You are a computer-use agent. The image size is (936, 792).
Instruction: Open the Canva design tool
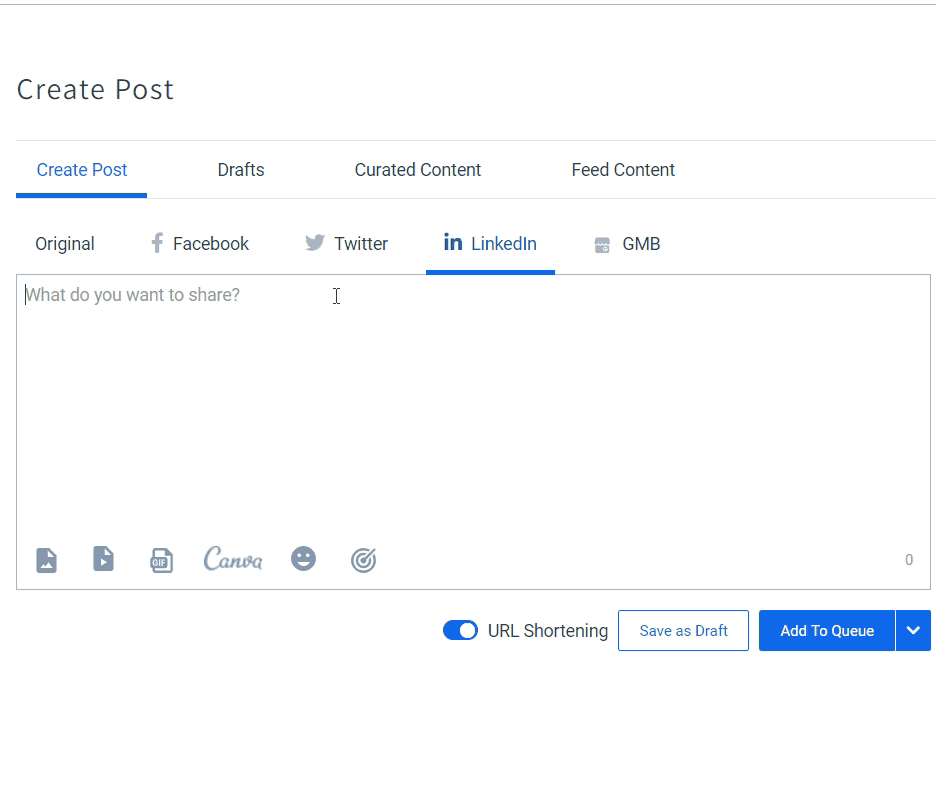[233, 559]
